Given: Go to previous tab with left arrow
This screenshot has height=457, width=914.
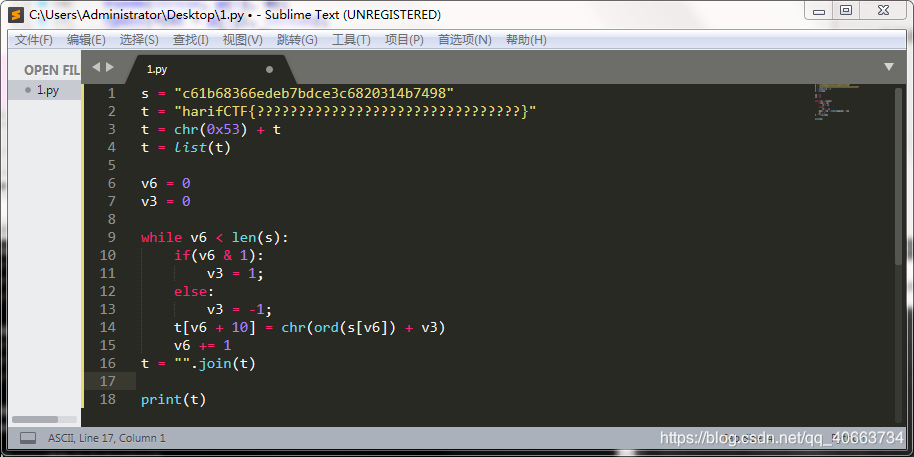Looking at the screenshot, I should tap(96, 67).
